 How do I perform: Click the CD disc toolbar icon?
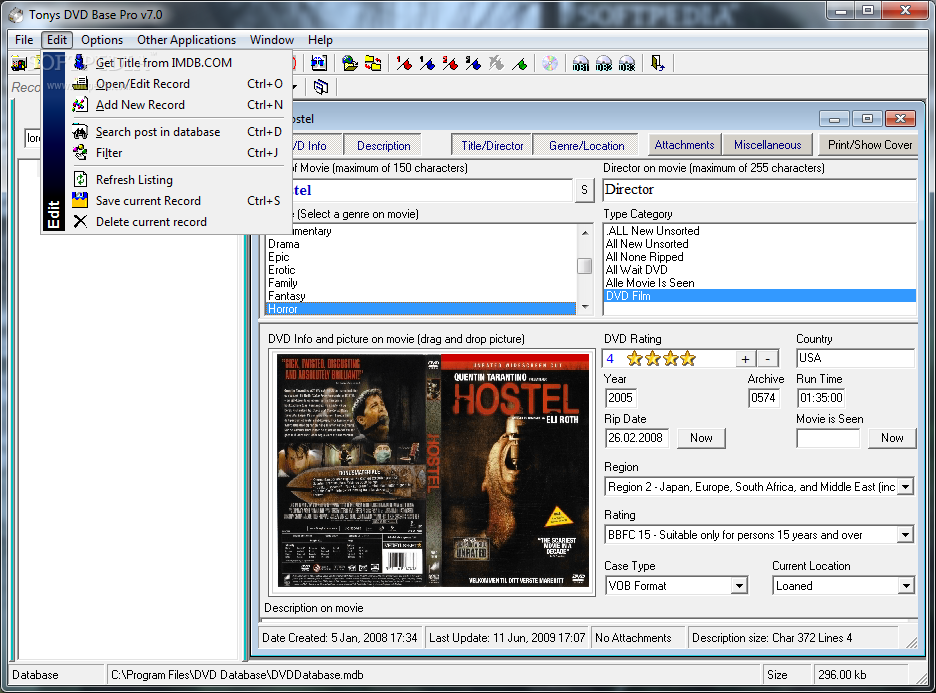pyautogui.click(x=550, y=63)
